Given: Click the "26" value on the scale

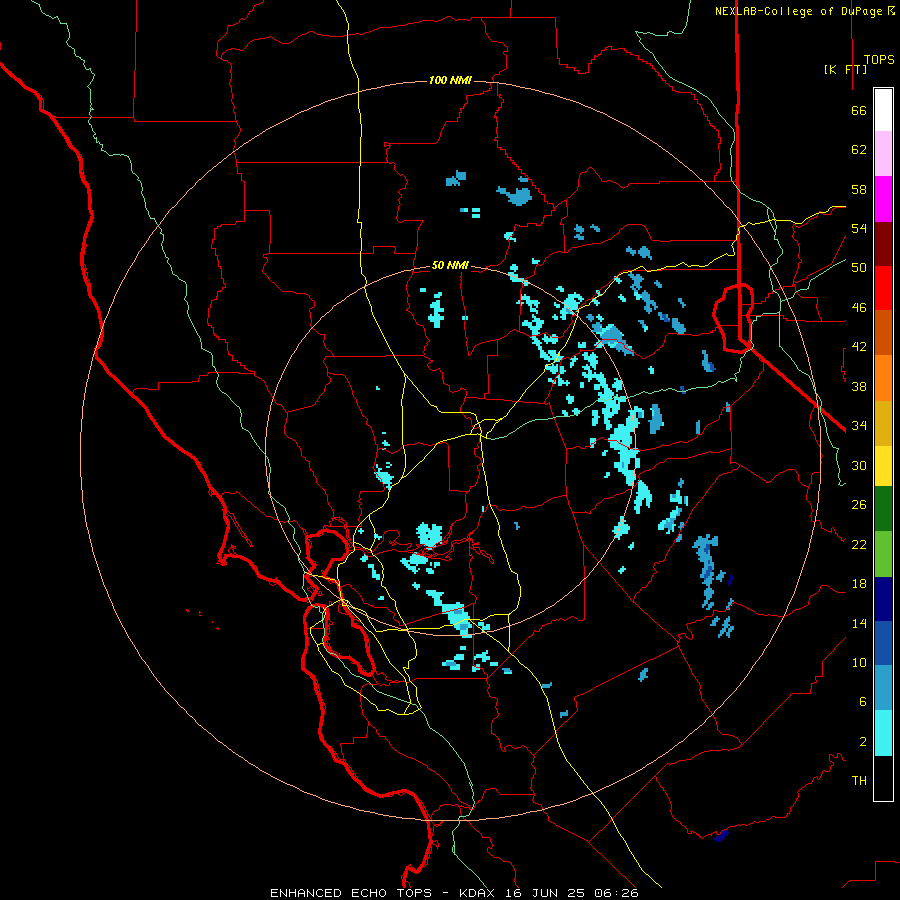Looking at the screenshot, I should [x=859, y=505].
